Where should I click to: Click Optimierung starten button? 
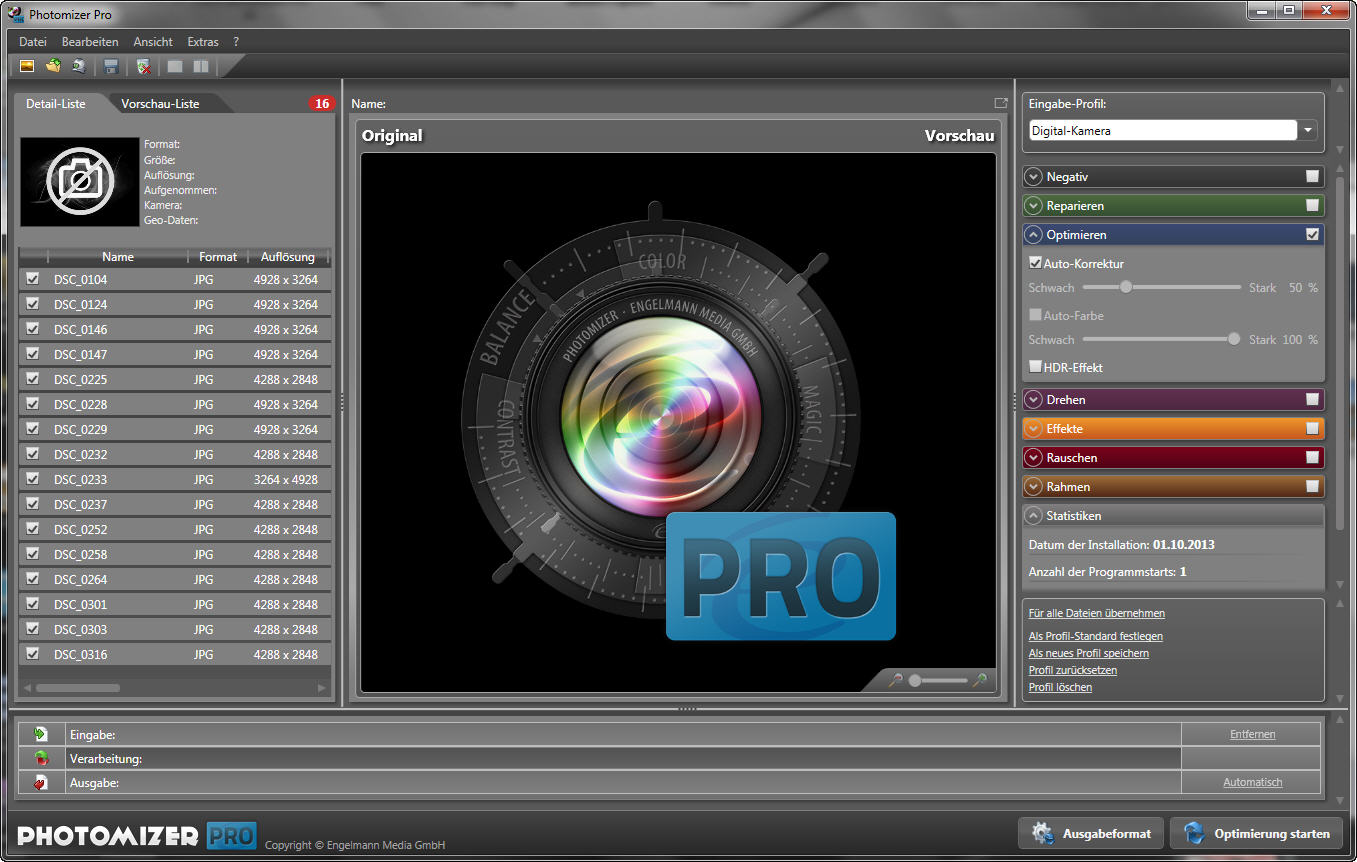pyautogui.click(x=1256, y=833)
